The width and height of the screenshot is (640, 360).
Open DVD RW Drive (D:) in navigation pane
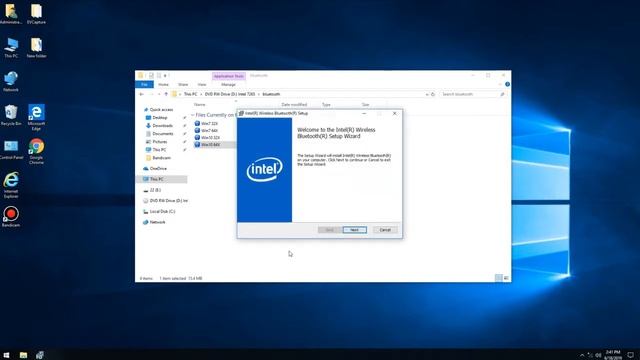click(166, 201)
